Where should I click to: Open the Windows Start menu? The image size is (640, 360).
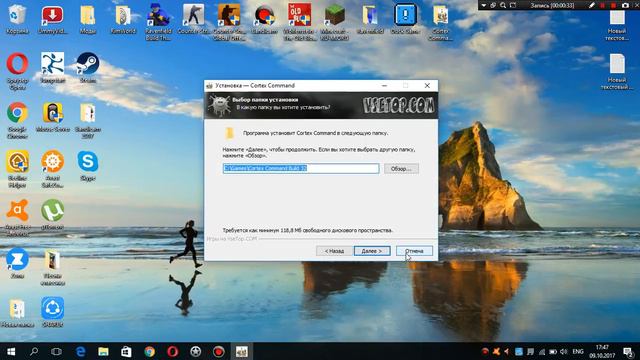coord(11,351)
